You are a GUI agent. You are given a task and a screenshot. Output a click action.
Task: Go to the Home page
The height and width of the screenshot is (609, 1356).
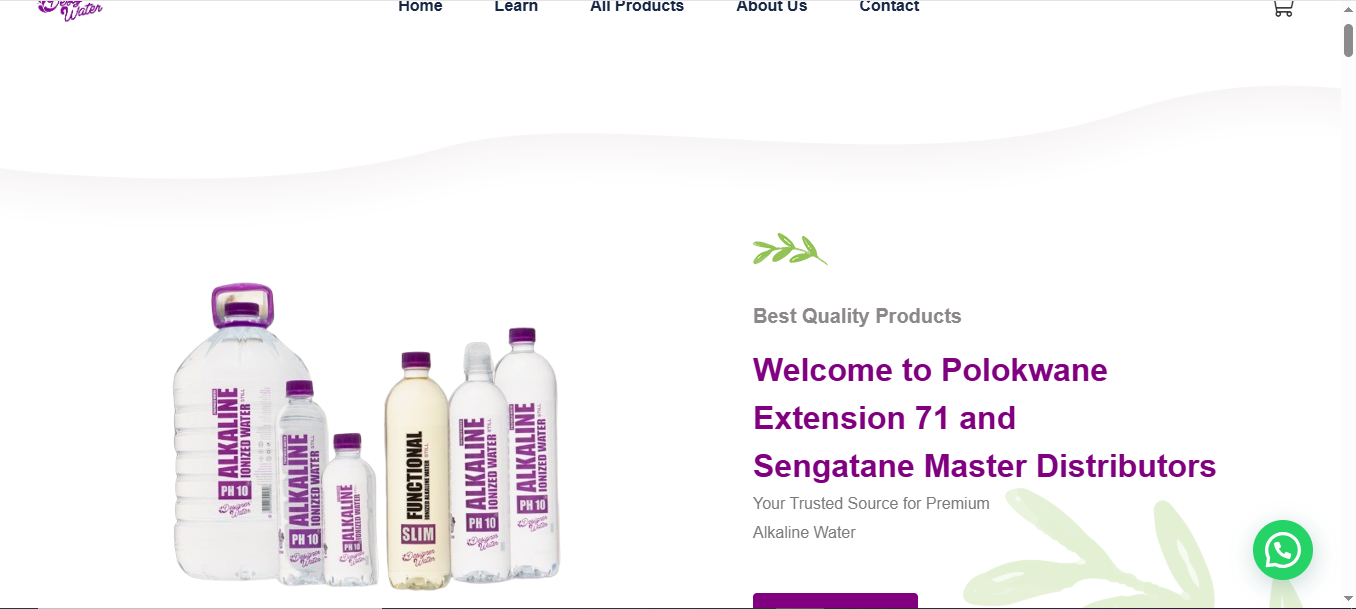[x=420, y=7]
